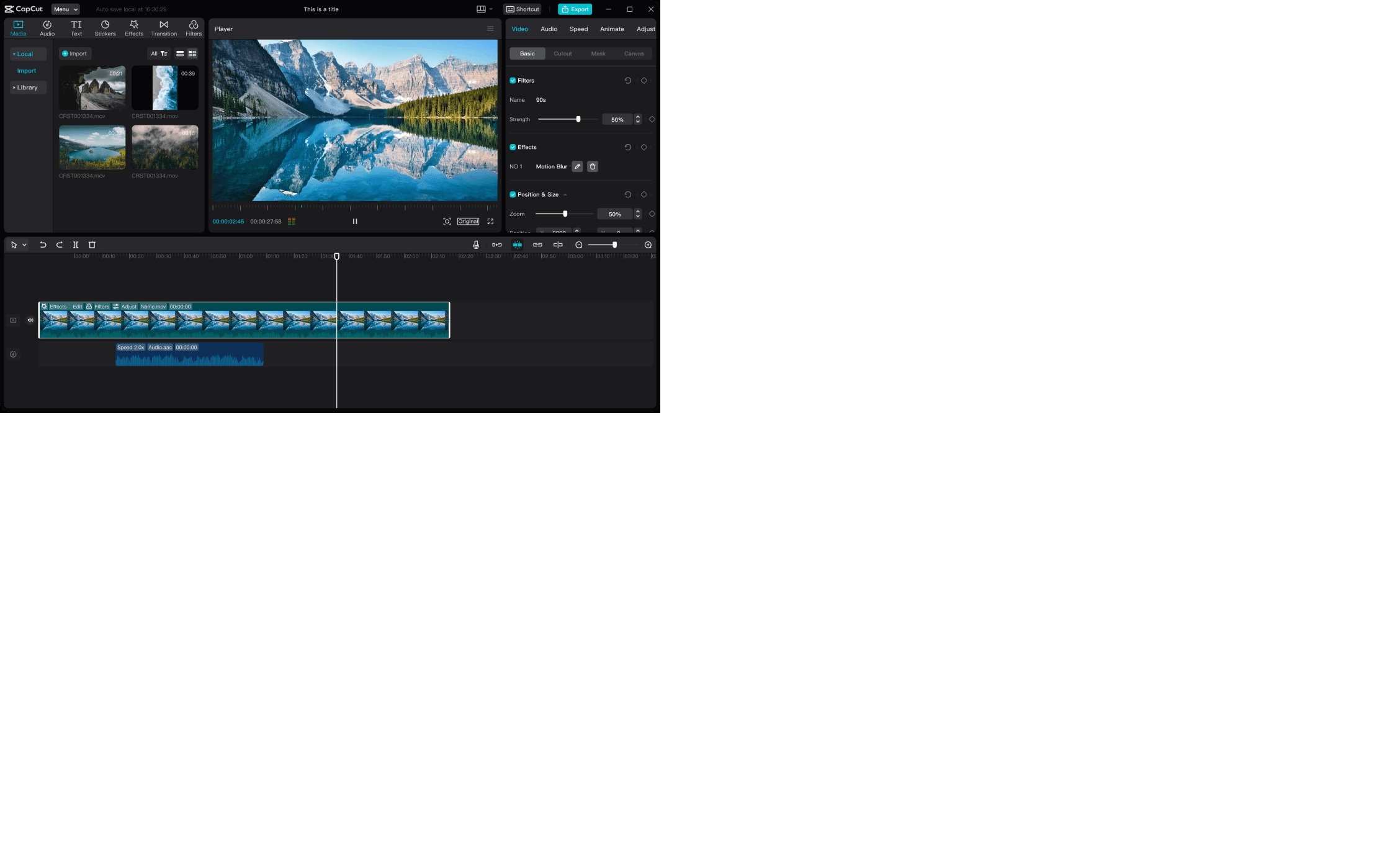Image resolution: width=1400 pixels, height=853 pixels.
Task: Mute the video track audio
Action: pyautogui.click(x=30, y=320)
